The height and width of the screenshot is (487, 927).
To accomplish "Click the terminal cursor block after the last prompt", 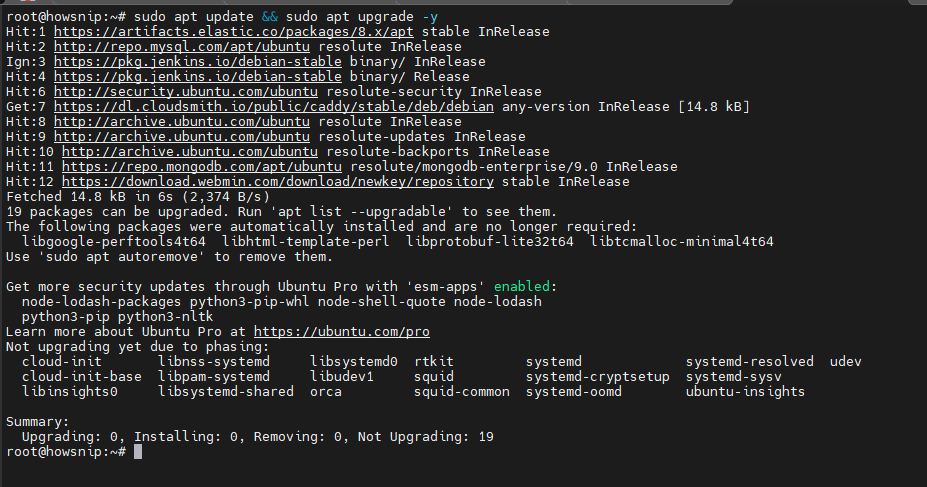I will [138, 452].
